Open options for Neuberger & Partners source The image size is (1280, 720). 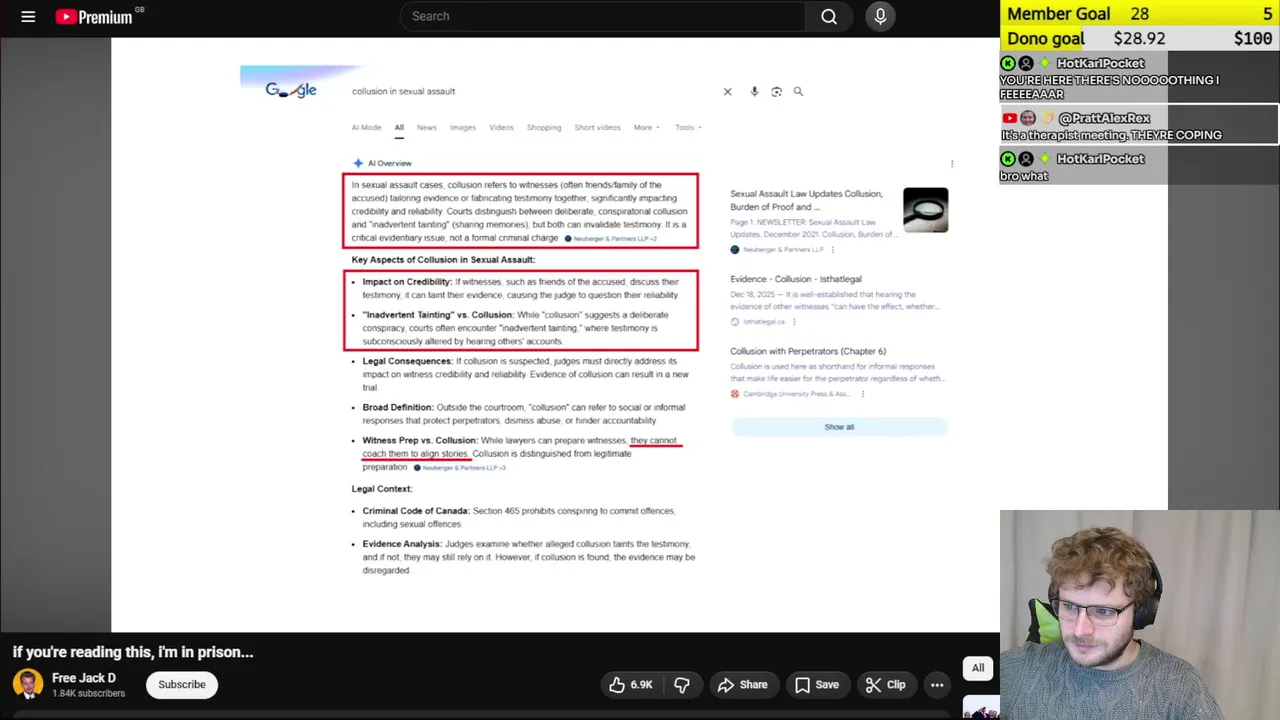[x=833, y=249]
